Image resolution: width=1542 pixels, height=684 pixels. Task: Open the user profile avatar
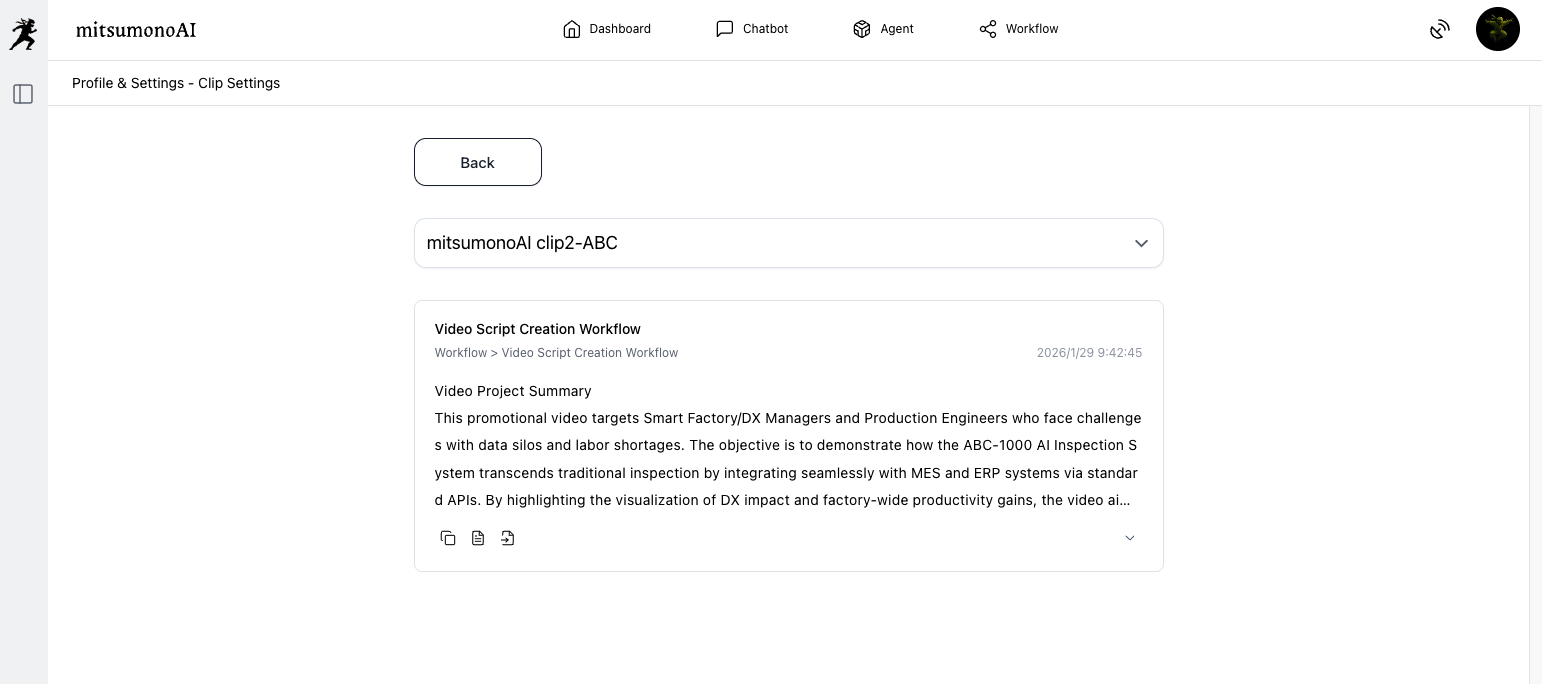[x=1497, y=29]
